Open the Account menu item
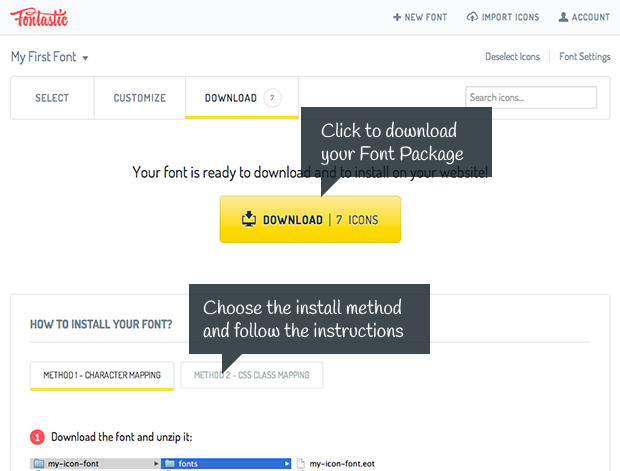This screenshot has height=471, width=620. tap(584, 17)
